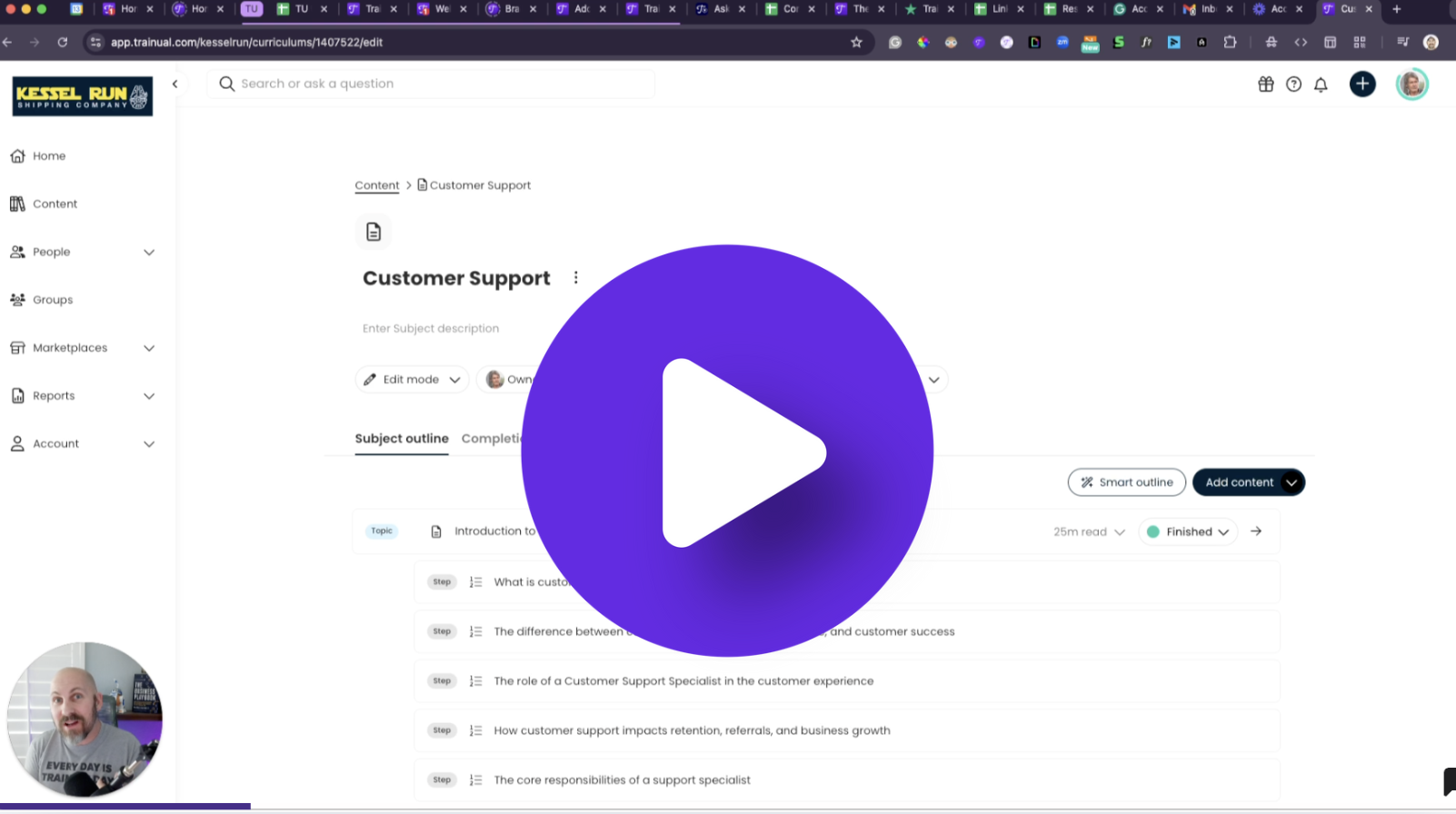The width and height of the screenshot is (1456, 814).
Task: Open the notifications bell
Action: coord(1321,84)
